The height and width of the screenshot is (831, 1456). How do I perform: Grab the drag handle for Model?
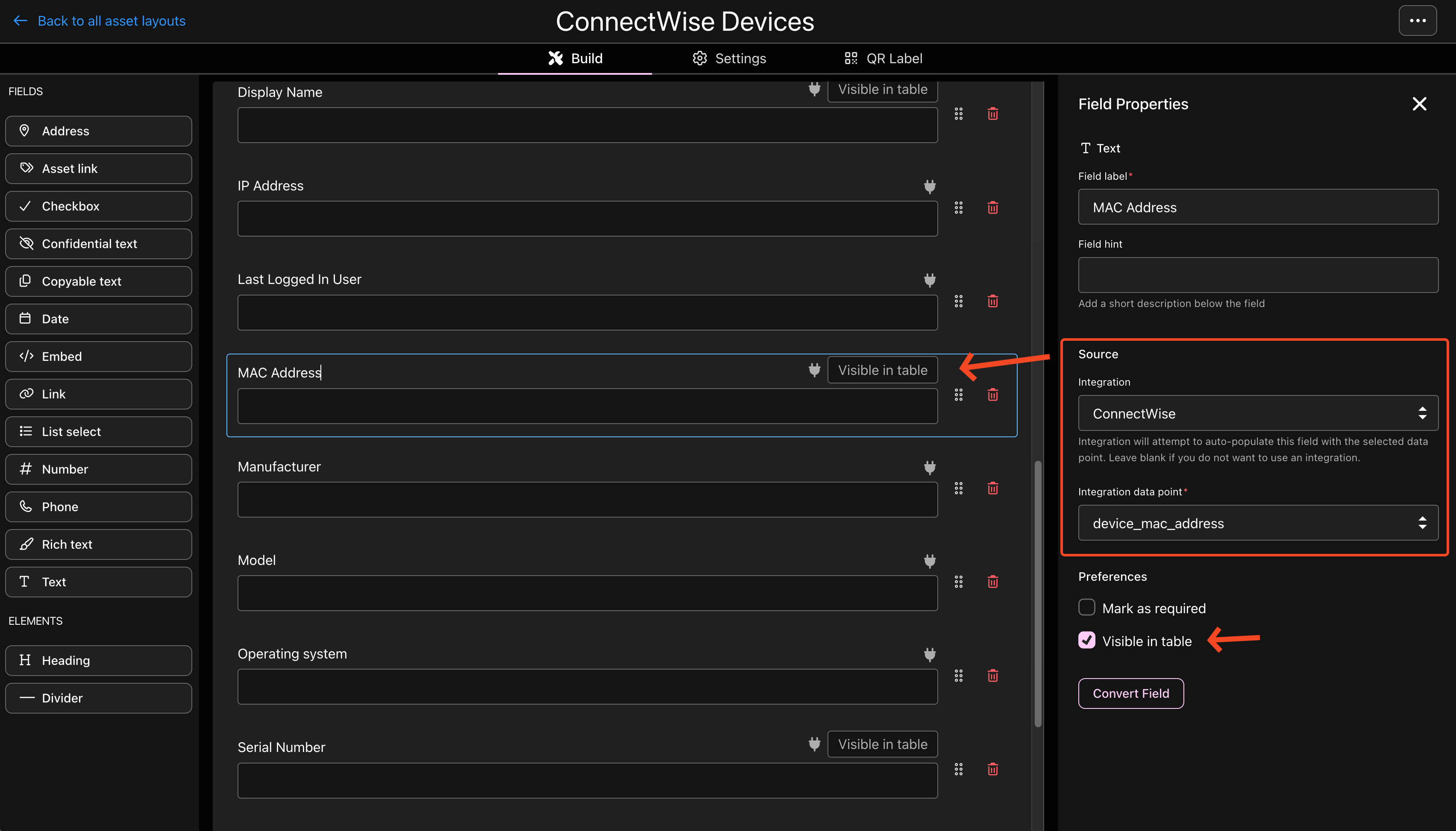point(959,582)
